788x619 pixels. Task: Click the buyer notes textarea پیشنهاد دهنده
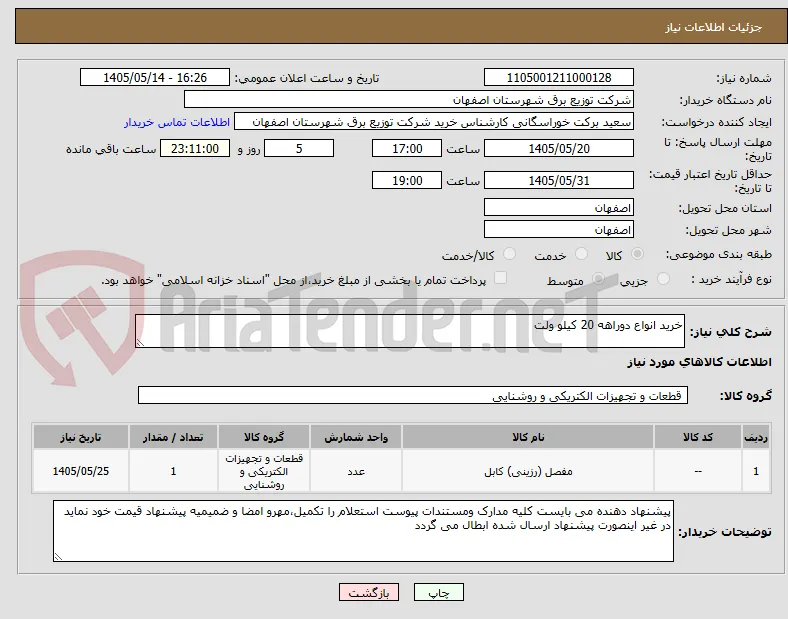(363, 531)
